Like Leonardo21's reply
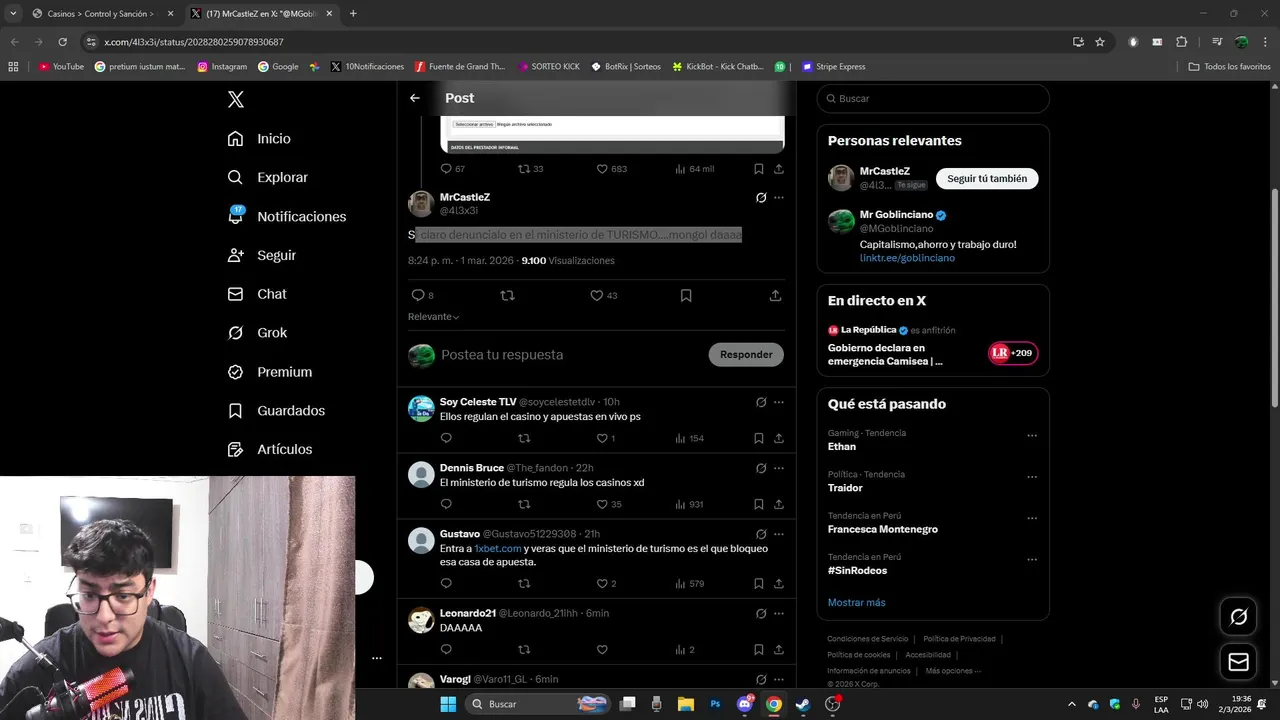The image size is (1280, 720). click(x=602, y=649)
